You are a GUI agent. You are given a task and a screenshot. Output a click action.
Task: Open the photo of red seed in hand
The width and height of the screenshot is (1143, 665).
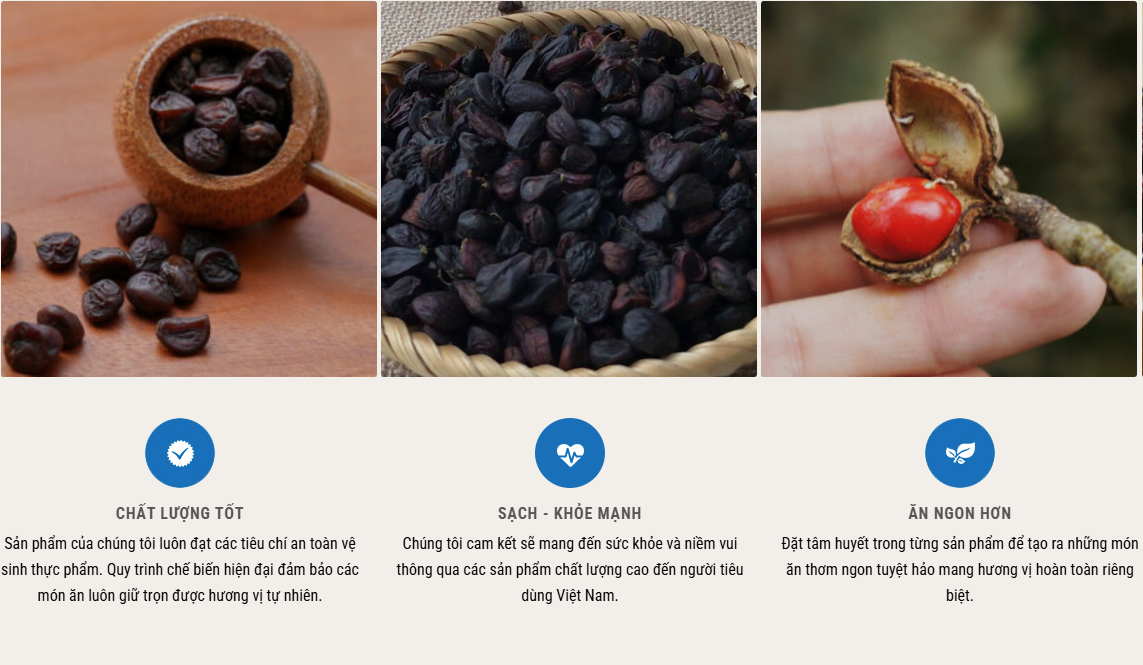tap(949, 189)
